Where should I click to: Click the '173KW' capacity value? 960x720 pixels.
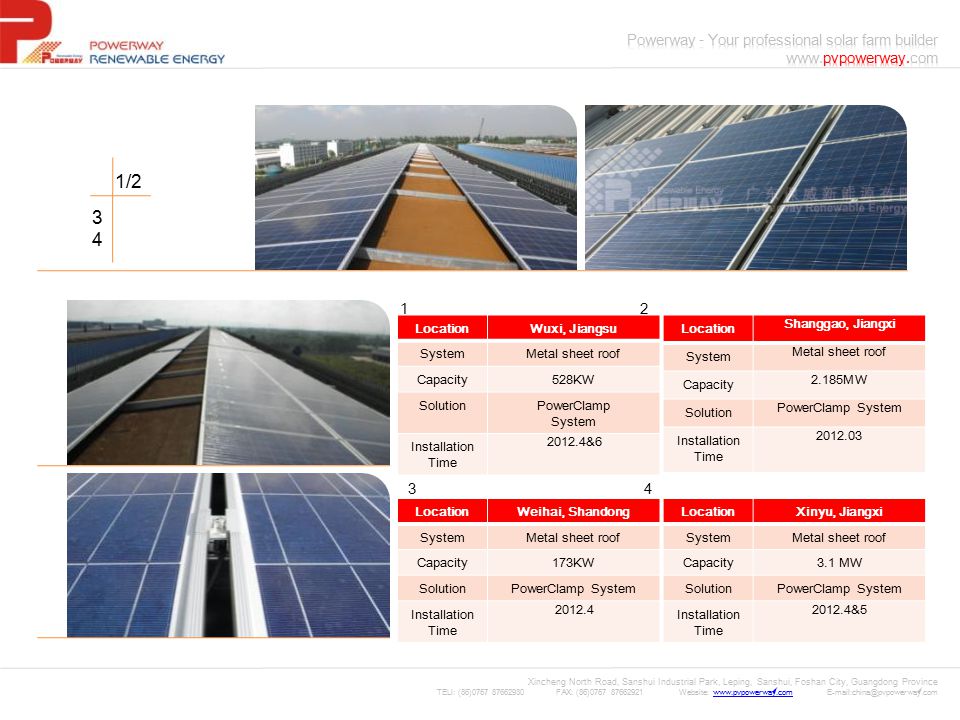click(x=573, y=563)
